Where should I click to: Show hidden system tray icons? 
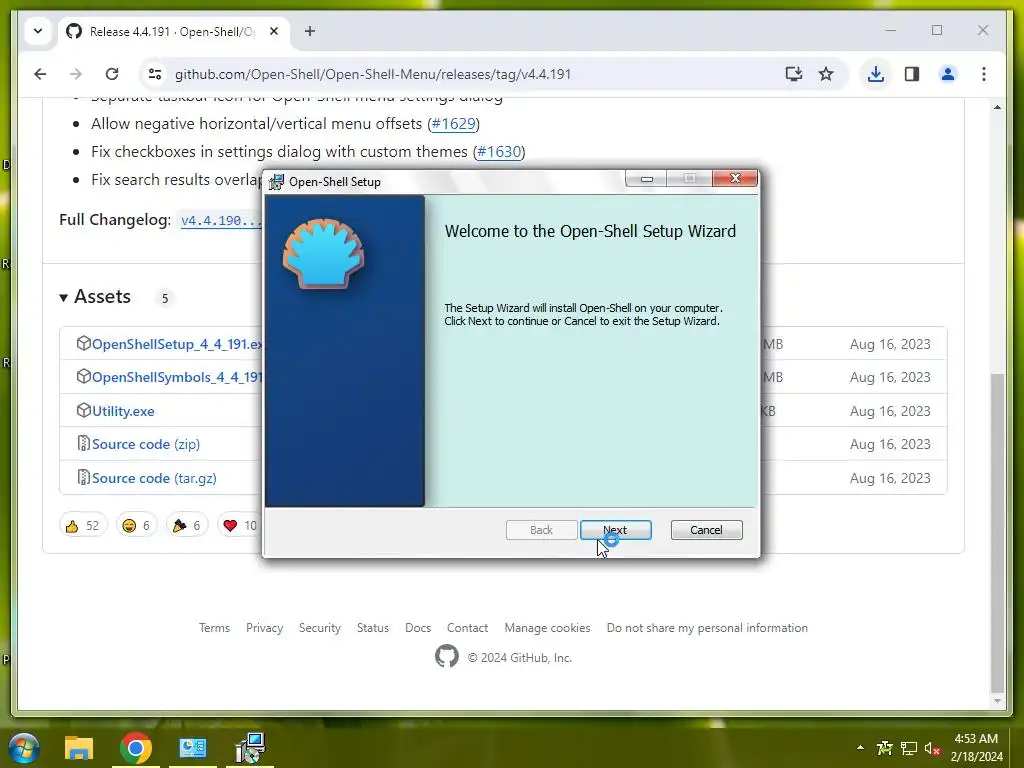tap(860, 748)
